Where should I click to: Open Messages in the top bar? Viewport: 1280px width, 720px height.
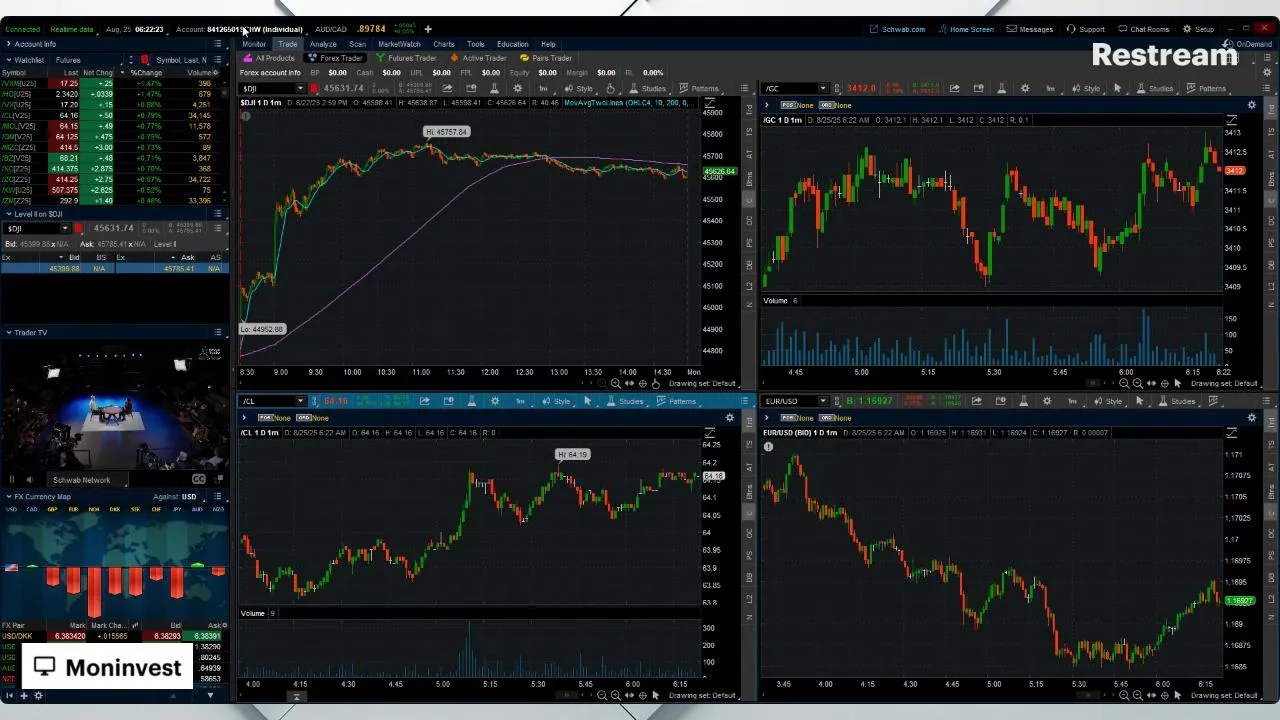pyautogui.click(x=1030, y=29)
